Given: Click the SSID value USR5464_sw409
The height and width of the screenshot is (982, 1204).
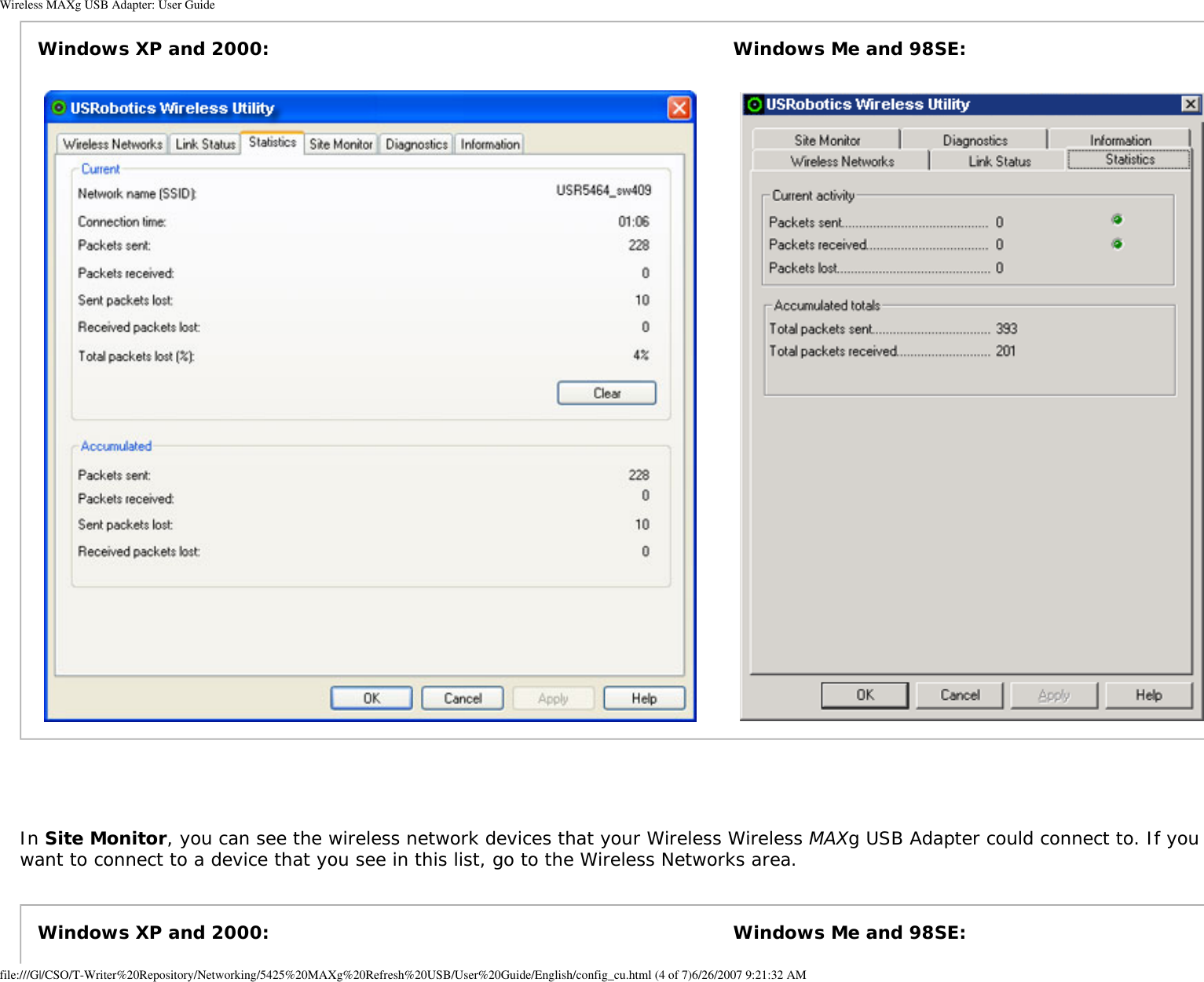Looking at the screenshot, I should click(603, 190).
